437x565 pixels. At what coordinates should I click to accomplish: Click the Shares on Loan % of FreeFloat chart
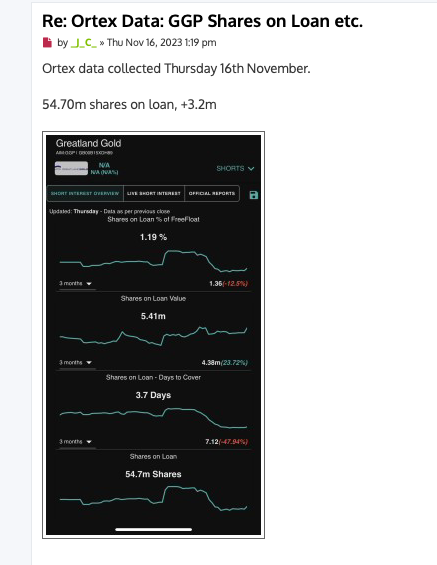[153, 261]
